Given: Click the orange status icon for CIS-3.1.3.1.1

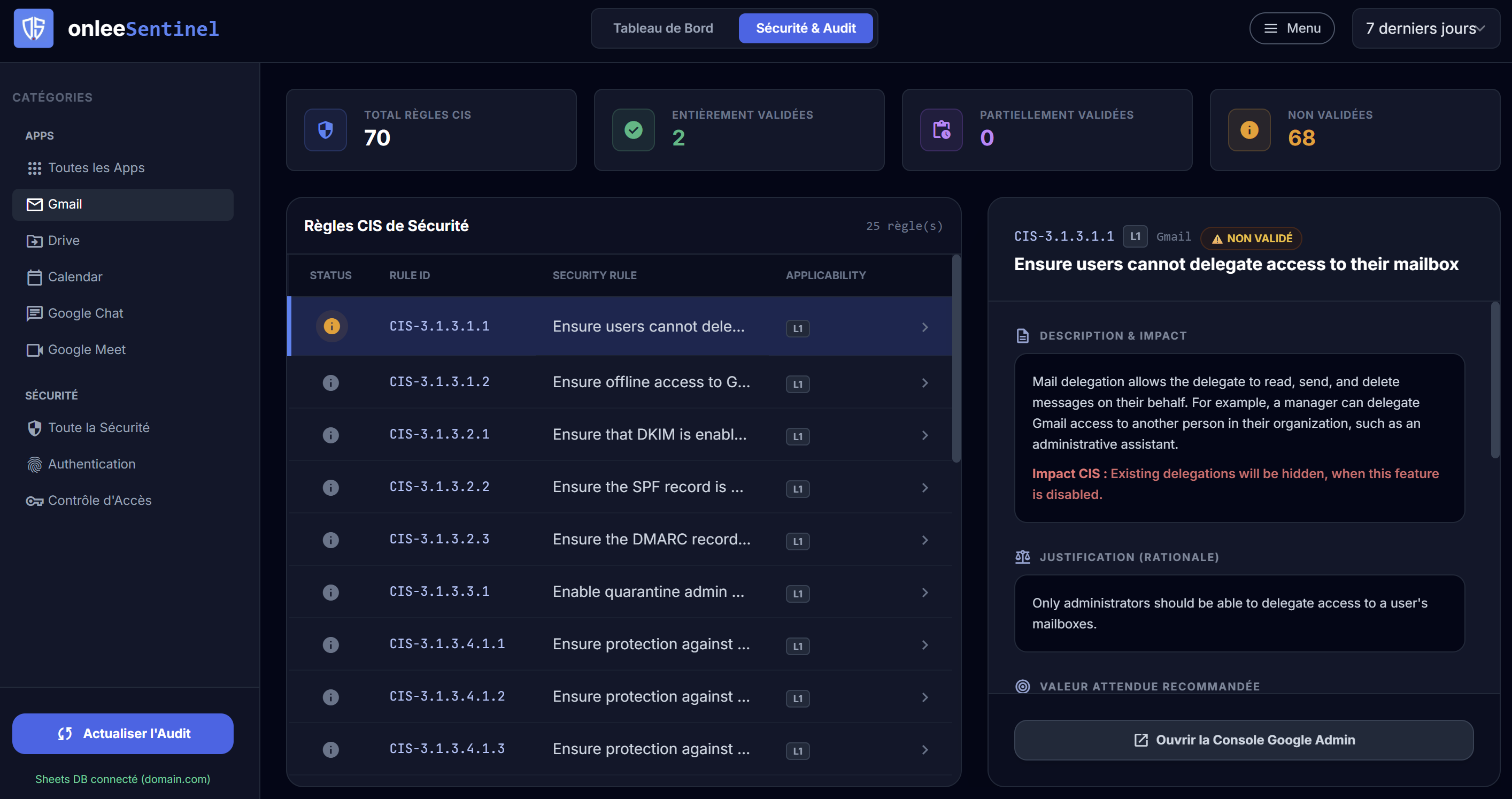Looking at the screenshot, I should pyautogui.click(x=331, y=326).
